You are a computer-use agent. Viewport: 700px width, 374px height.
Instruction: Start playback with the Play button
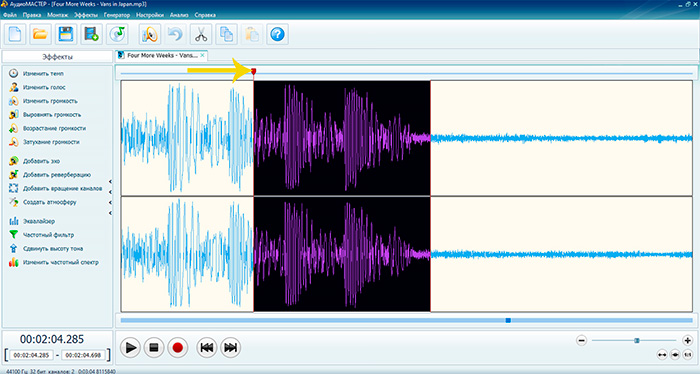pyautogui.click(x=130, y=347)
